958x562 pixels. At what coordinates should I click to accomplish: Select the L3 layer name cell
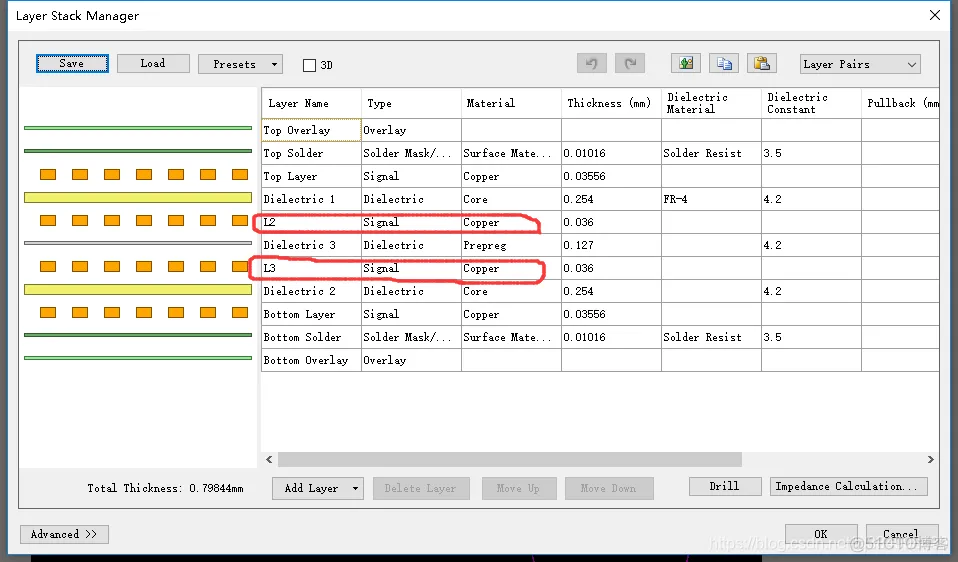coord(312,268)
